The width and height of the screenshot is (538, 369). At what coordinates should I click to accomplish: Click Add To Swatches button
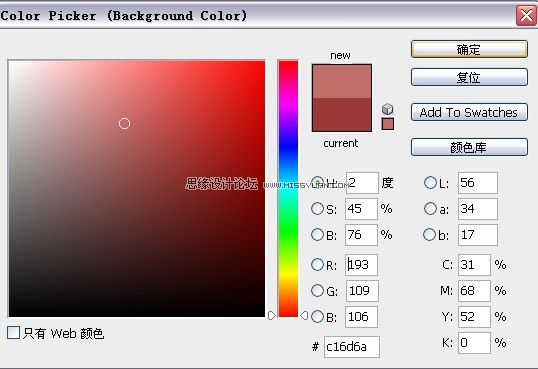pyautogui.click(x=469, y=112)
